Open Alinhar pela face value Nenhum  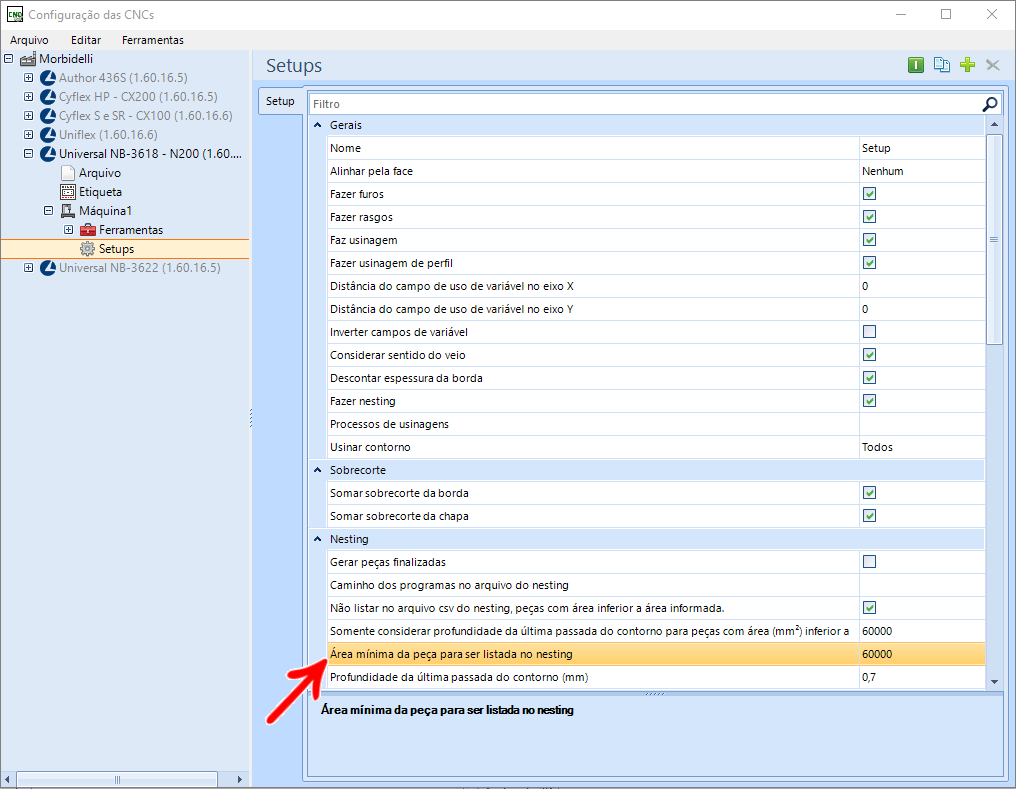click(921, 171)
